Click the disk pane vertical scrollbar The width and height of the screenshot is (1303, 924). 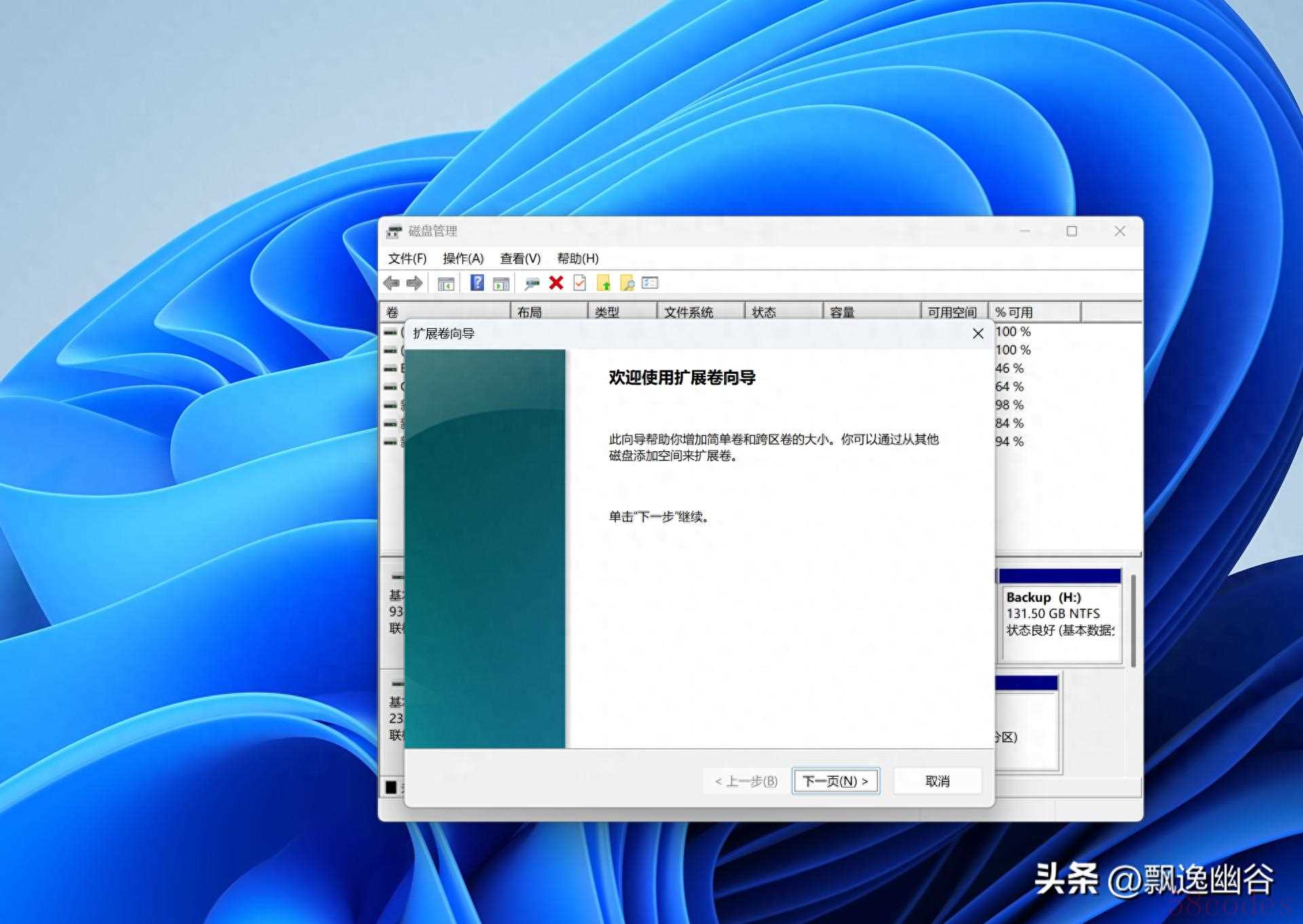click(x=1133, y=620)
